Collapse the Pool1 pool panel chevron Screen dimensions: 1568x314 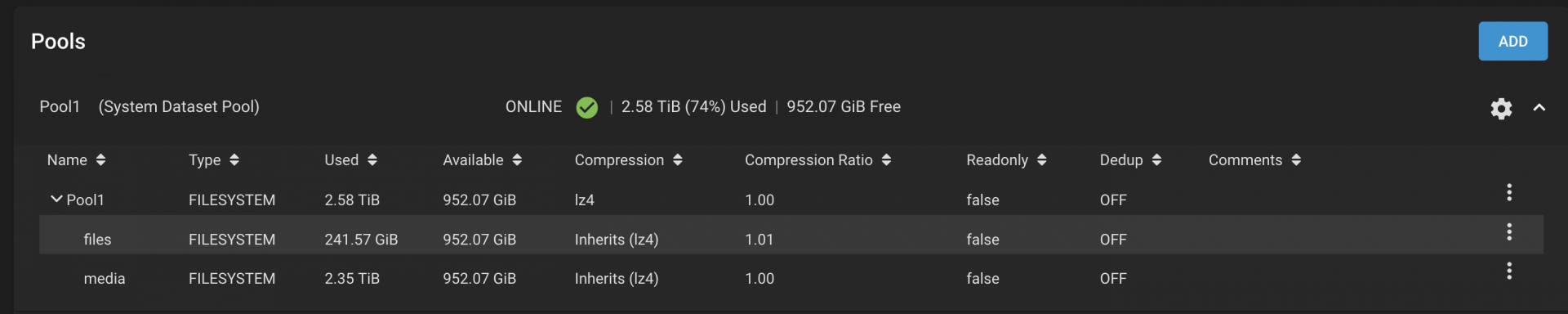pyautogui.click(x=1539, y=107)
